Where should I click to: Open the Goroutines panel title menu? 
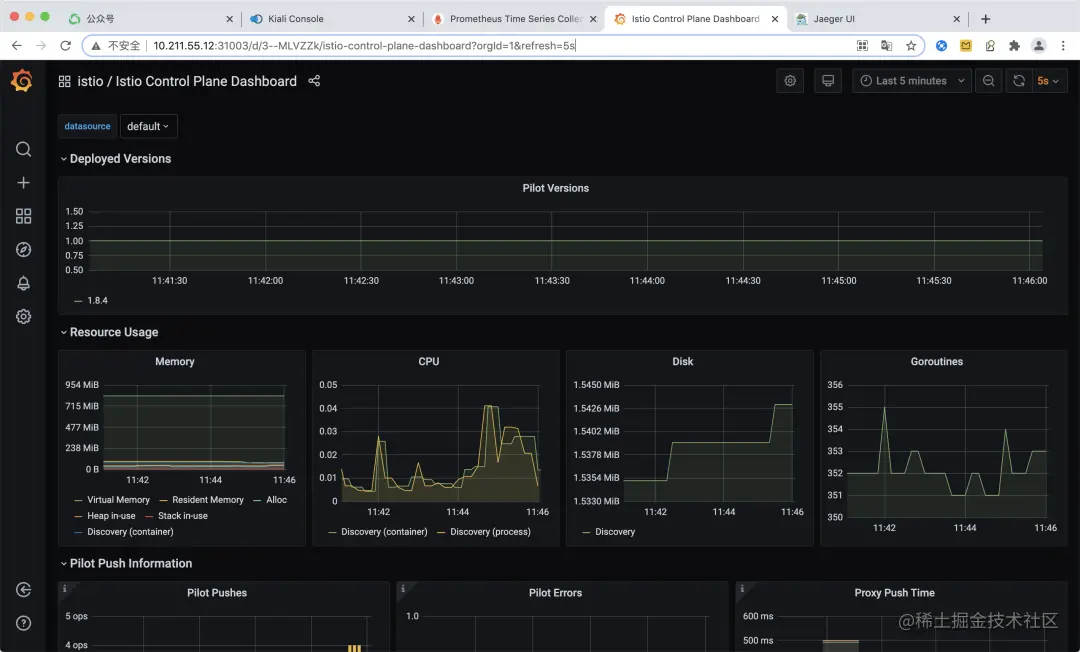tap(937, 361)
